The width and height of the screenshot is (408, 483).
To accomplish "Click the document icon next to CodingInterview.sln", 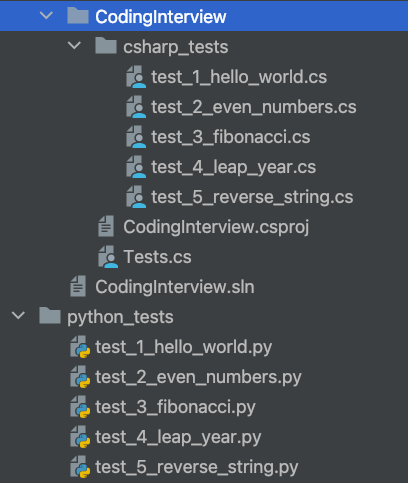I will click(x=78, y=287).
